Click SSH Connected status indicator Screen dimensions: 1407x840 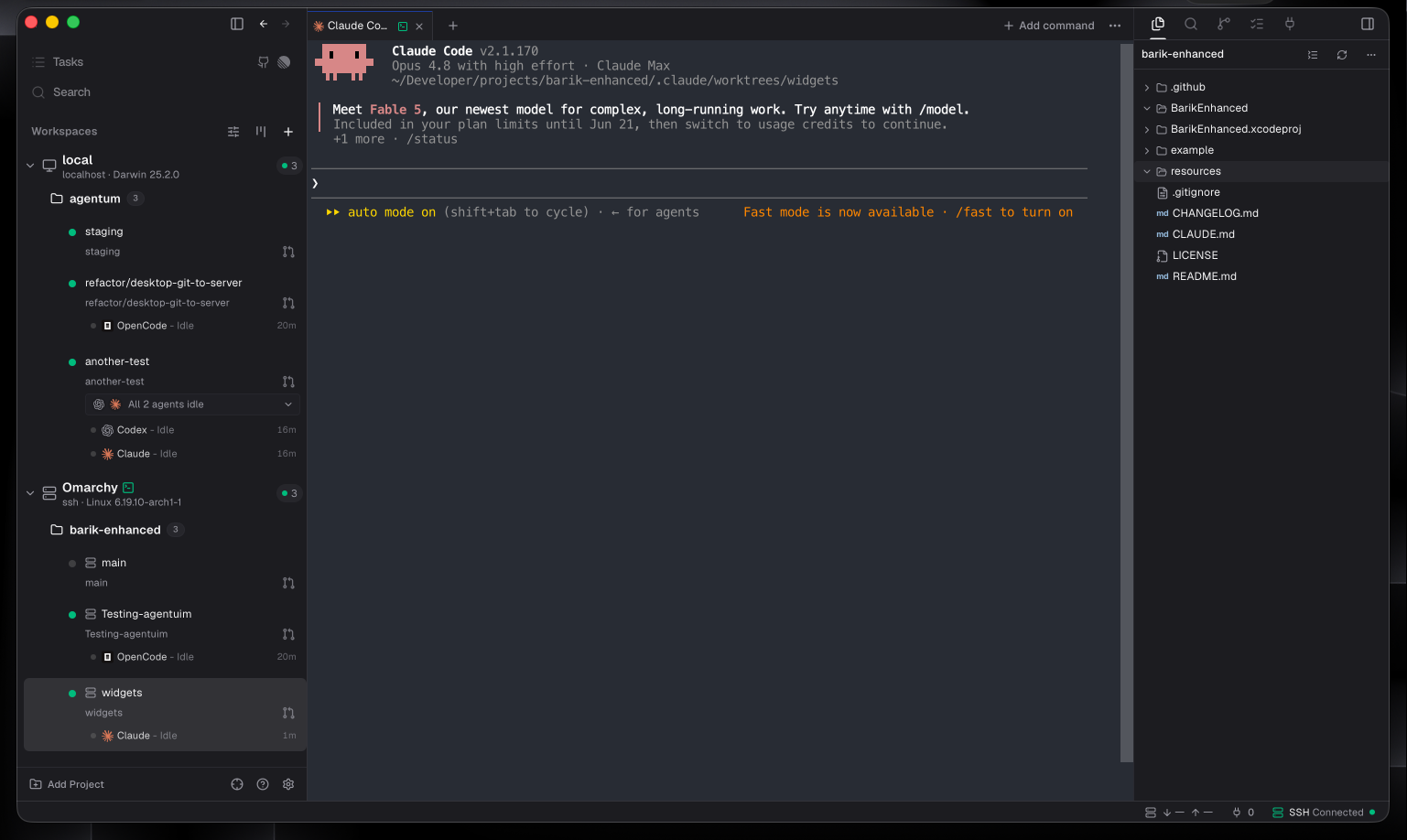[x=1324, y=813]
